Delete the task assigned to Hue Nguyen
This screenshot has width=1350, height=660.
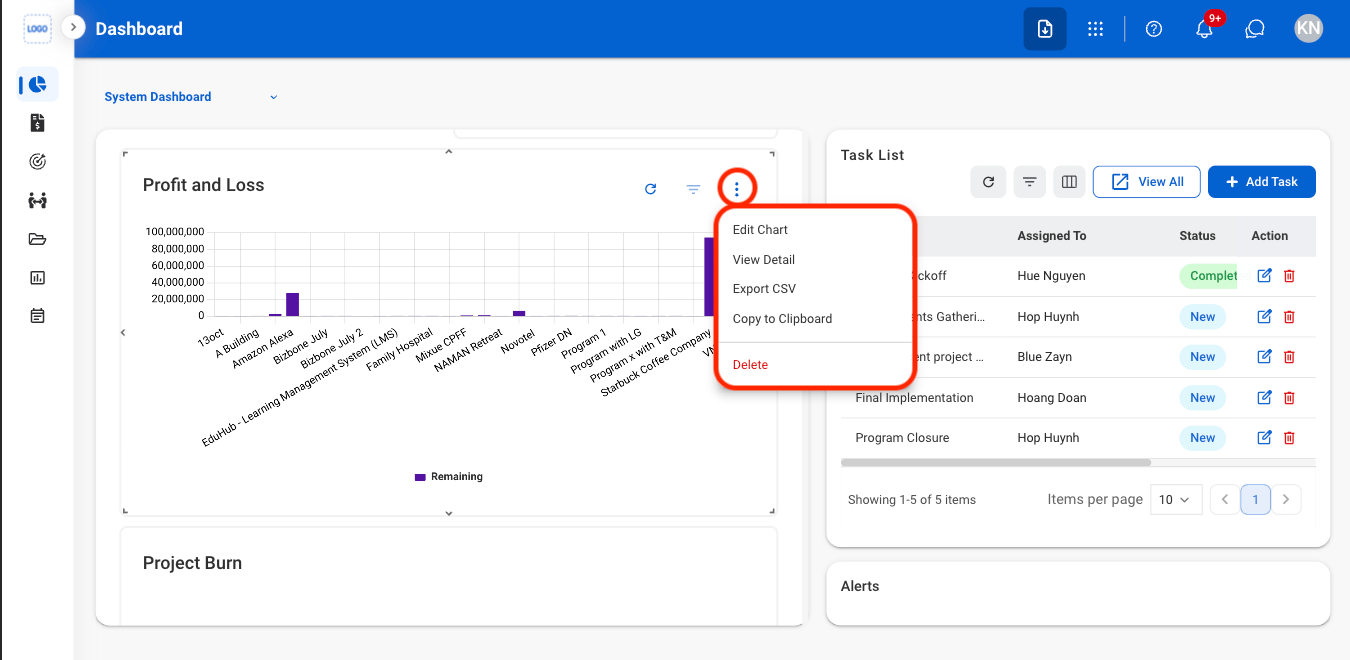[x=1289, y=276]
